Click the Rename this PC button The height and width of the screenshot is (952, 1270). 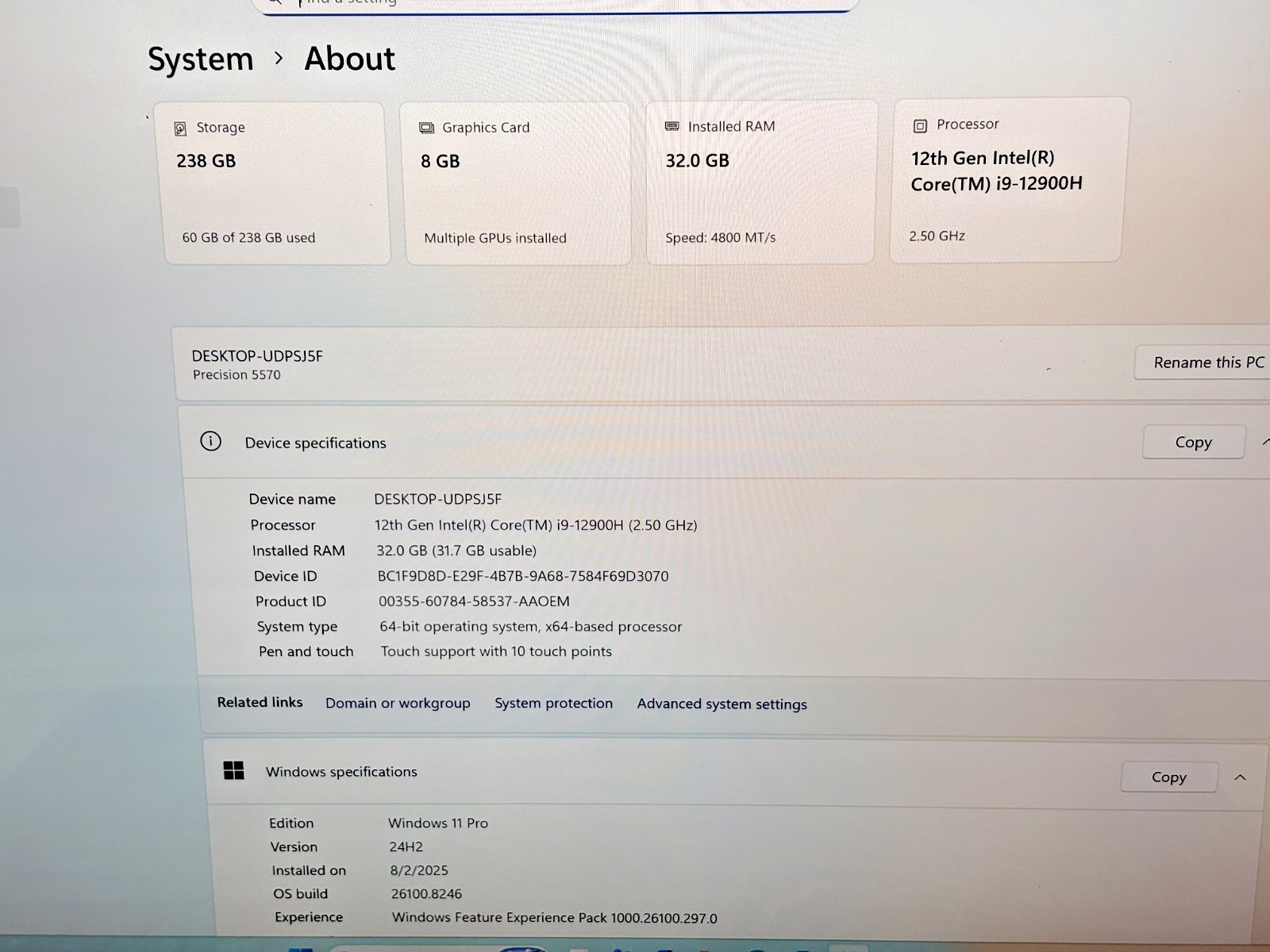click(1205, 363)
